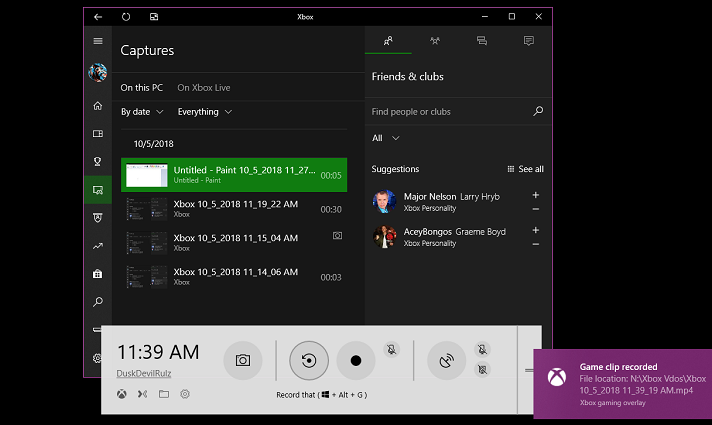Click the search magnifier in Friends panel
This screenshot has width=712, height=425.
pyautogui.click(x=538, y=111)
